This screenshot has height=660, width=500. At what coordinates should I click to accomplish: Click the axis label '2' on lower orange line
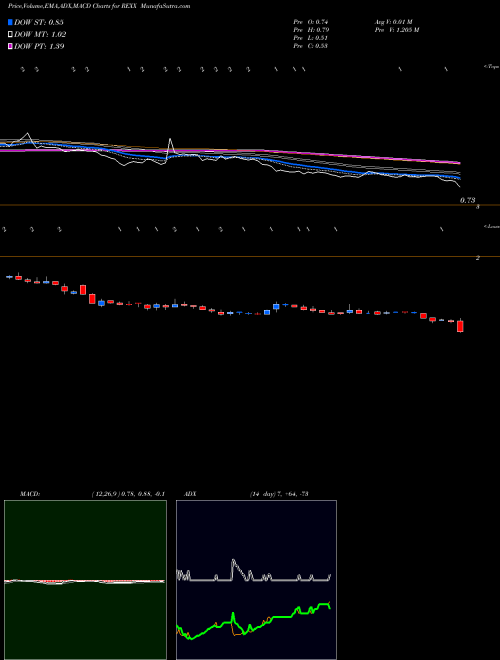[x=478, y=258]
